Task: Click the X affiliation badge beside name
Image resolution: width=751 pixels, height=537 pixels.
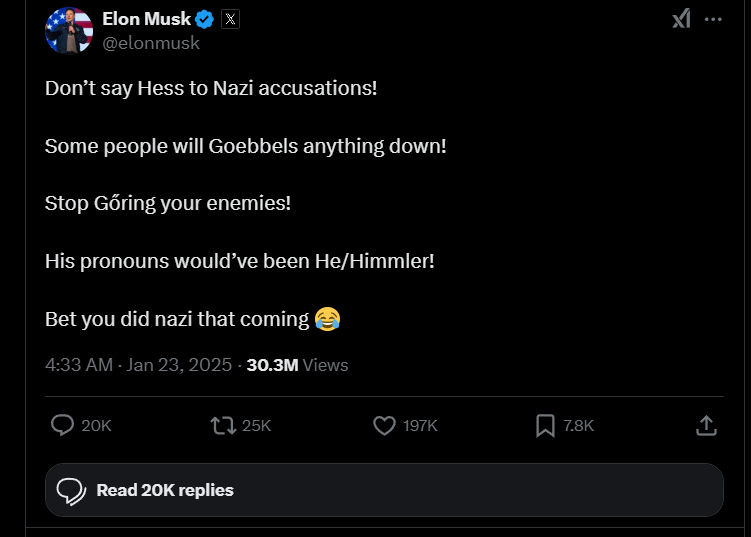Action: pyautogui.click(x=229, y=19)
